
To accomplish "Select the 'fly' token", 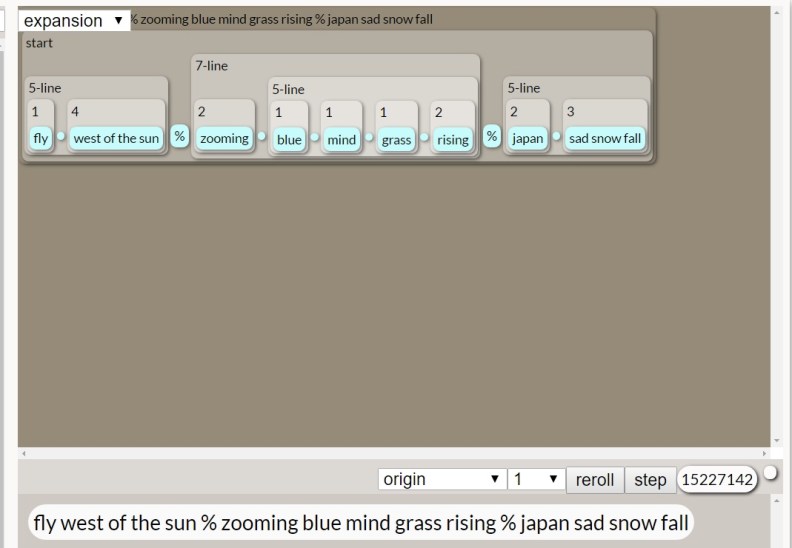I will 40,138.
